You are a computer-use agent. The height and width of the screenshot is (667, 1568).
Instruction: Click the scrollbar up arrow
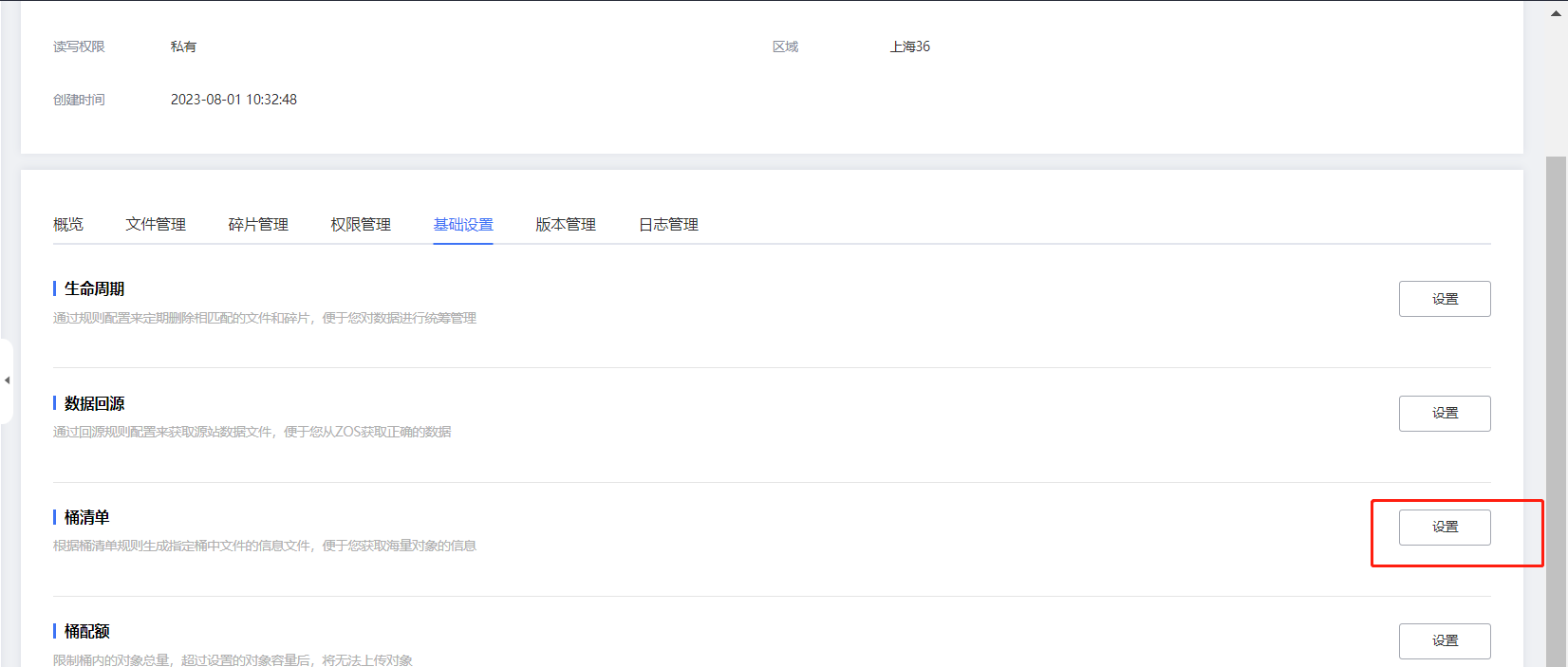pos(1556,13)
